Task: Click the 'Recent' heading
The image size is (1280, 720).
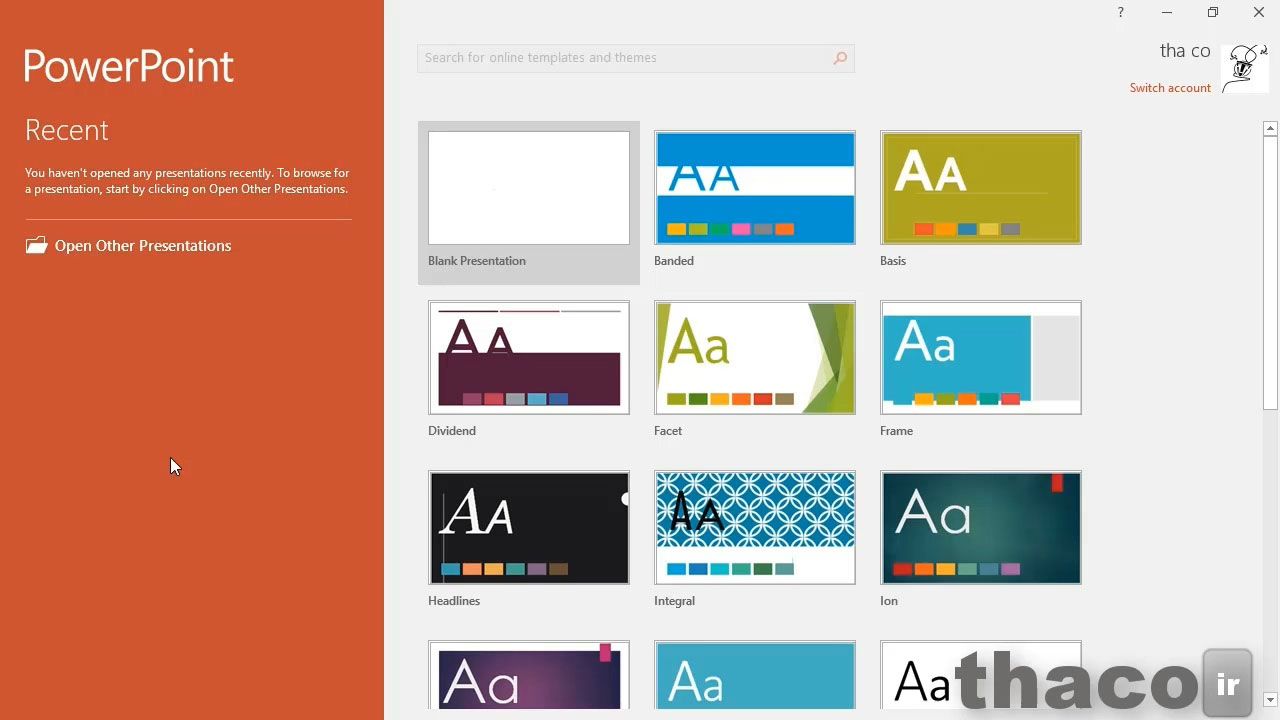Action: [67, 130]
